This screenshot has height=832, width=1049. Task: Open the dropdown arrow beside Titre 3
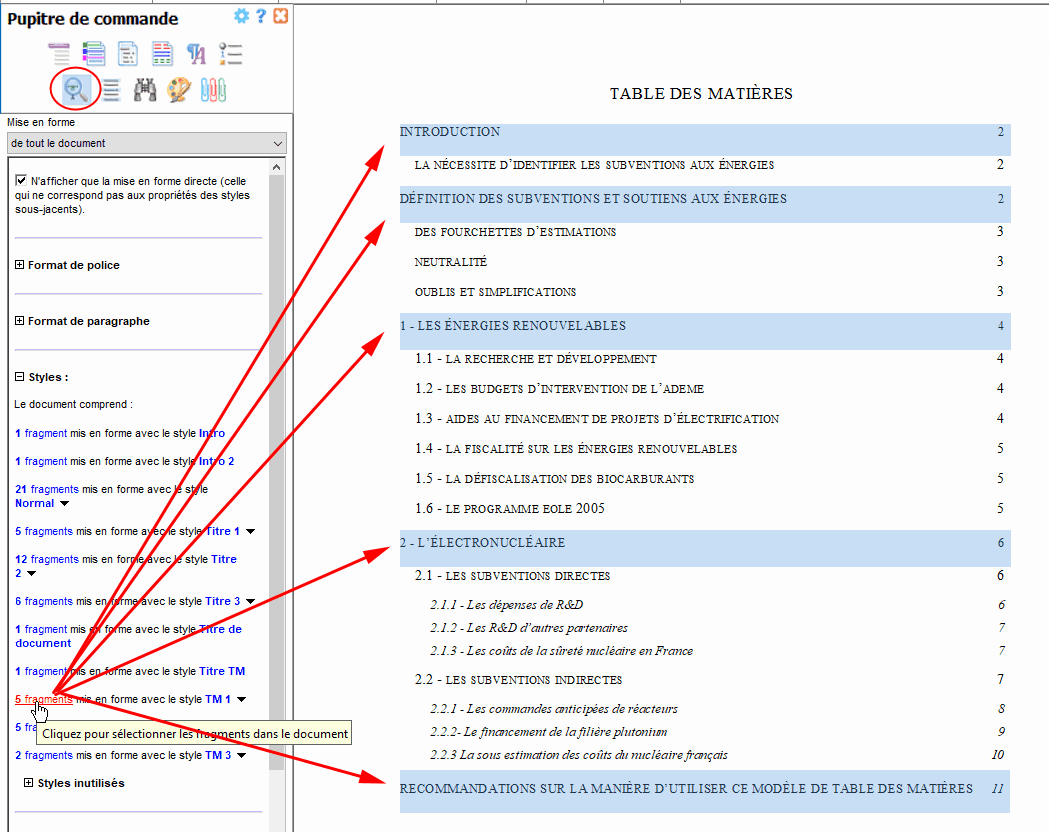(x=250, y=602)
